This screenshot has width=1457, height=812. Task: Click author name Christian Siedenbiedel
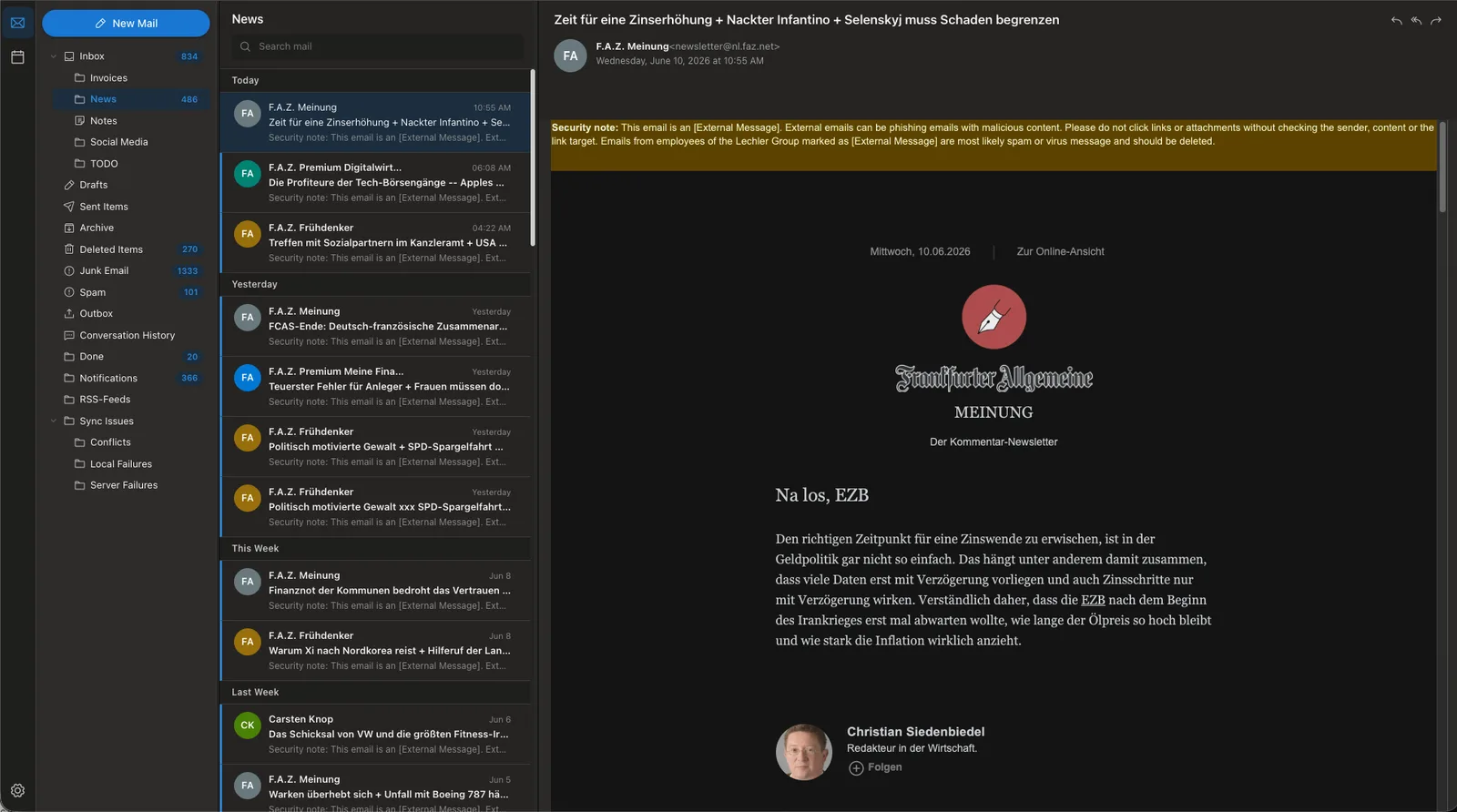(915, 731)
